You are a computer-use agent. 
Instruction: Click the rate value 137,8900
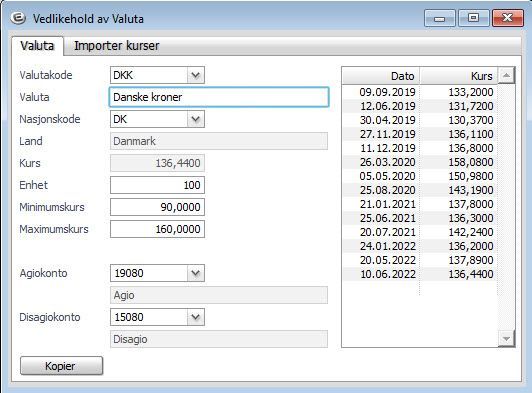click(471, 260)
